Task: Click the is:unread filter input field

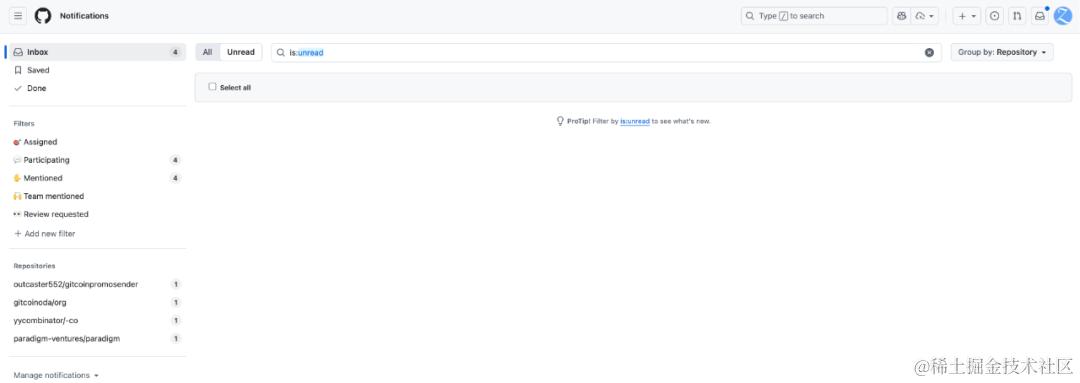Action: [x=606, y=52]
